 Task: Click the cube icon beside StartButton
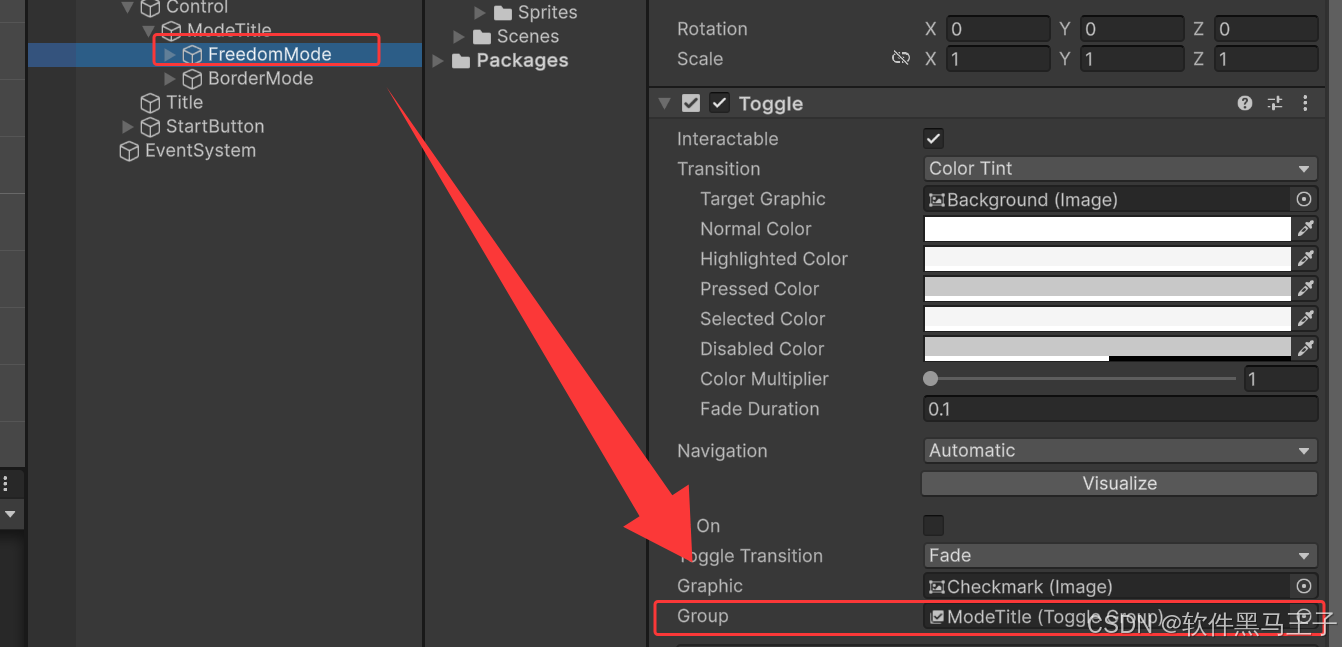click(150, 126)
